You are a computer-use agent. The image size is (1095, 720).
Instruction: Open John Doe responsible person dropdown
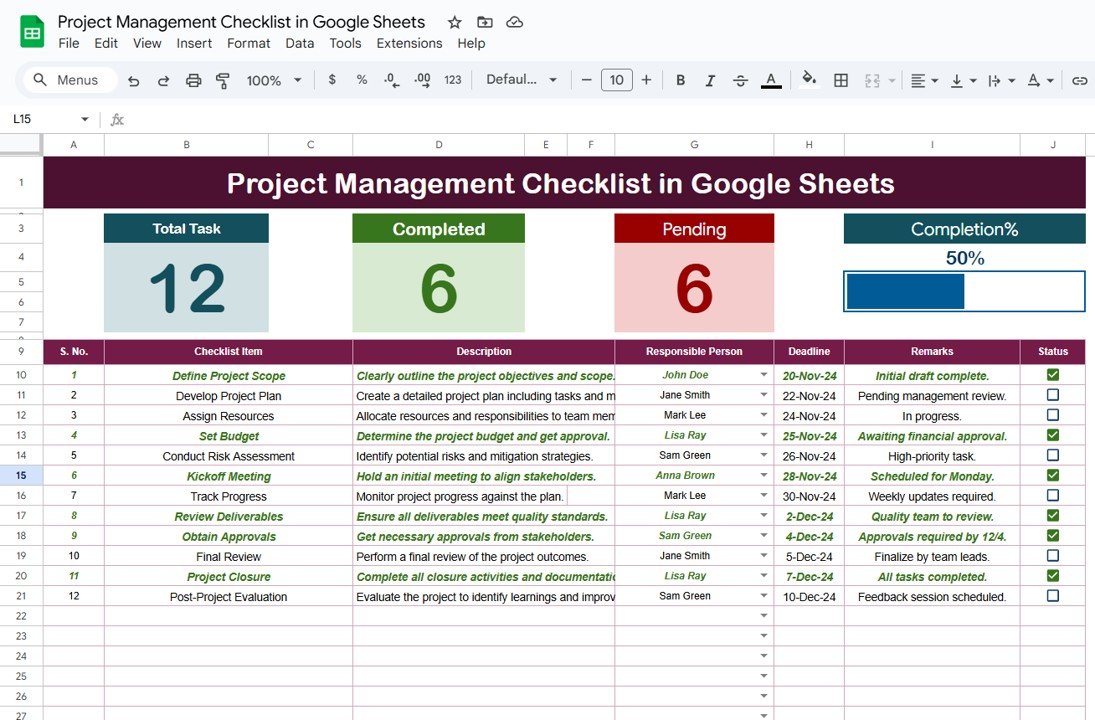(763, 375)
